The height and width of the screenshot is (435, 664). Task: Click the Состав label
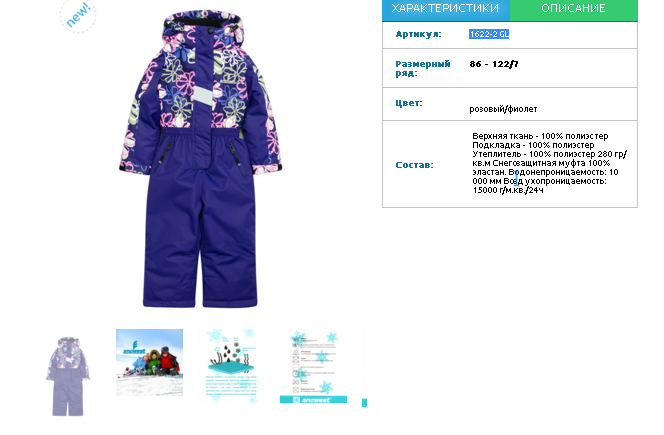[414, 165]
